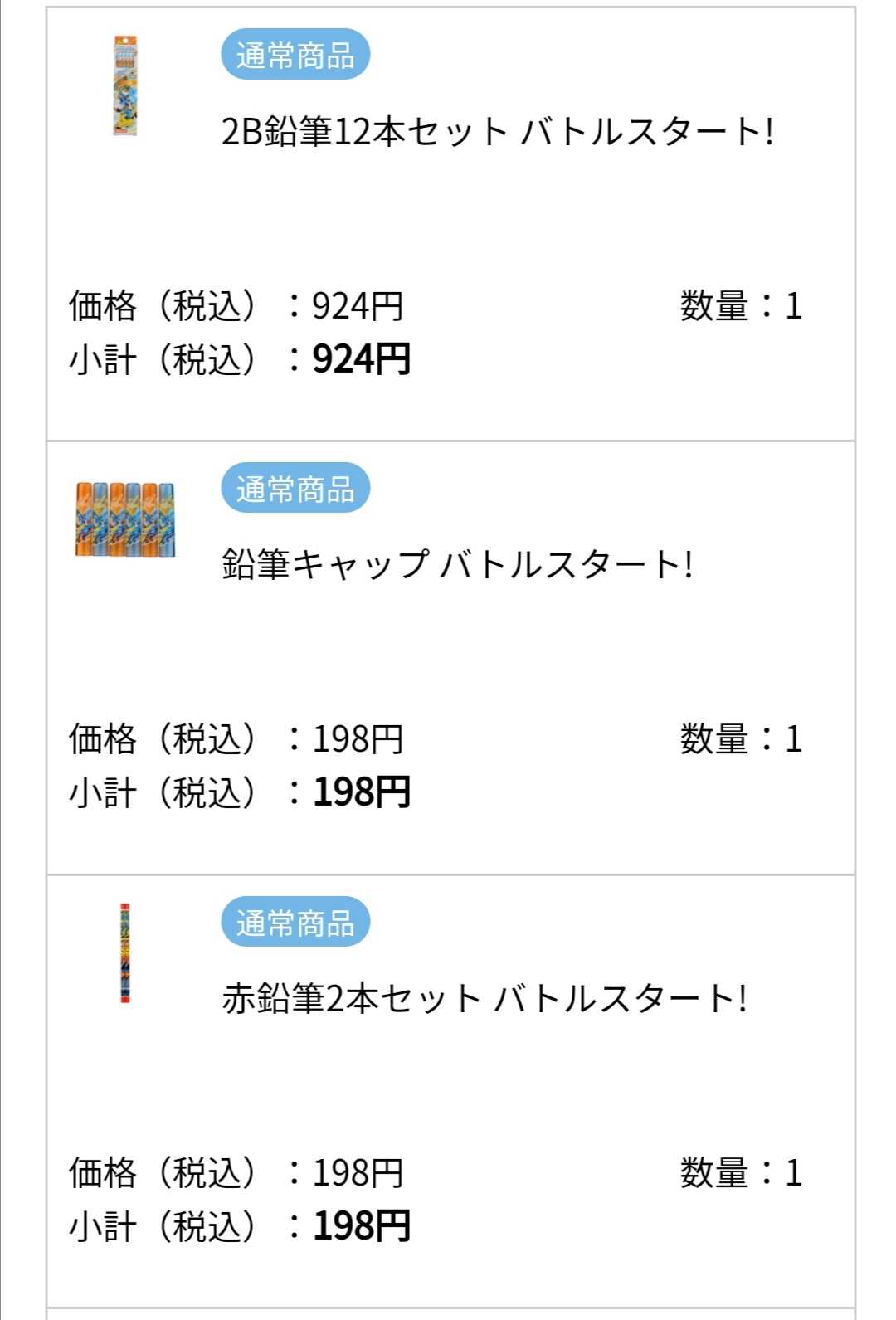This screenshot has width=896, height=1320.
Task: Tap the 通常商品 badge above the pencil cap
Action: click(x=295, y=489)
